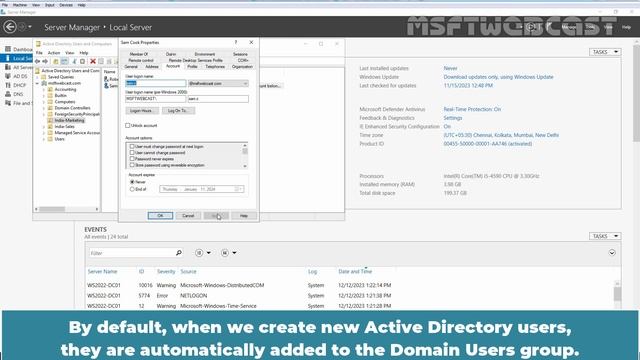The height and width of the screenshot is (360, 640).
Task: Expand the Accounting OU node
Action: [x=44, y=89]
